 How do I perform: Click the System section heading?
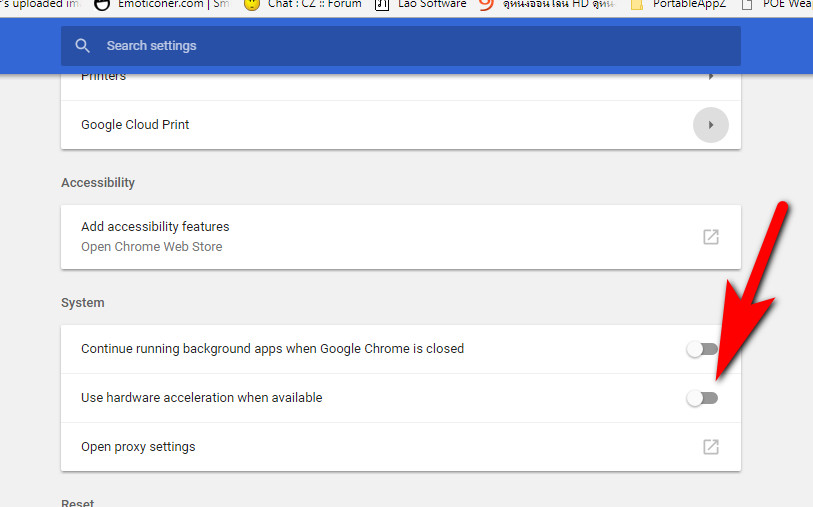point(82,303)
